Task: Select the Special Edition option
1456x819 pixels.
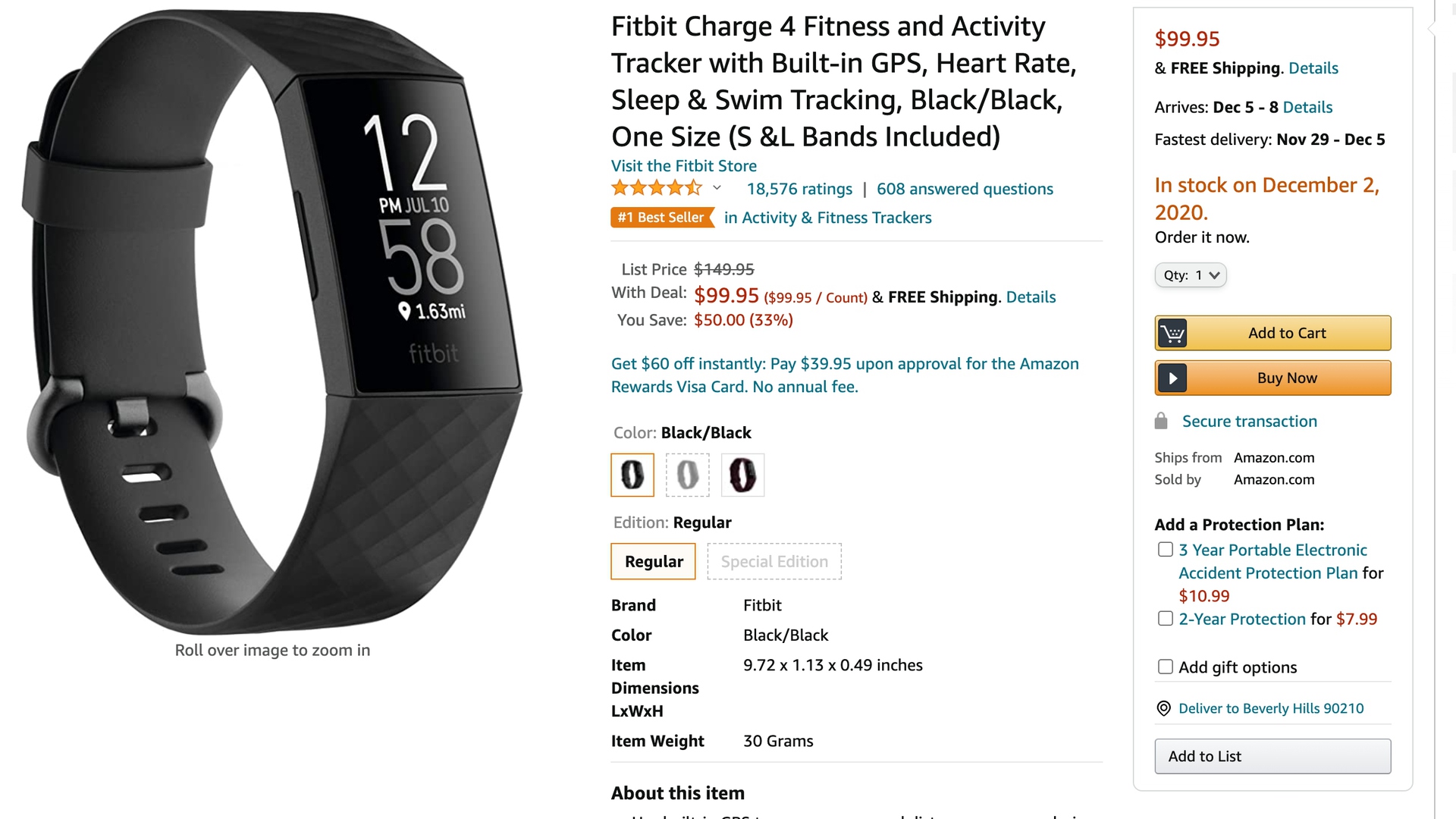Action: (774, 562)
